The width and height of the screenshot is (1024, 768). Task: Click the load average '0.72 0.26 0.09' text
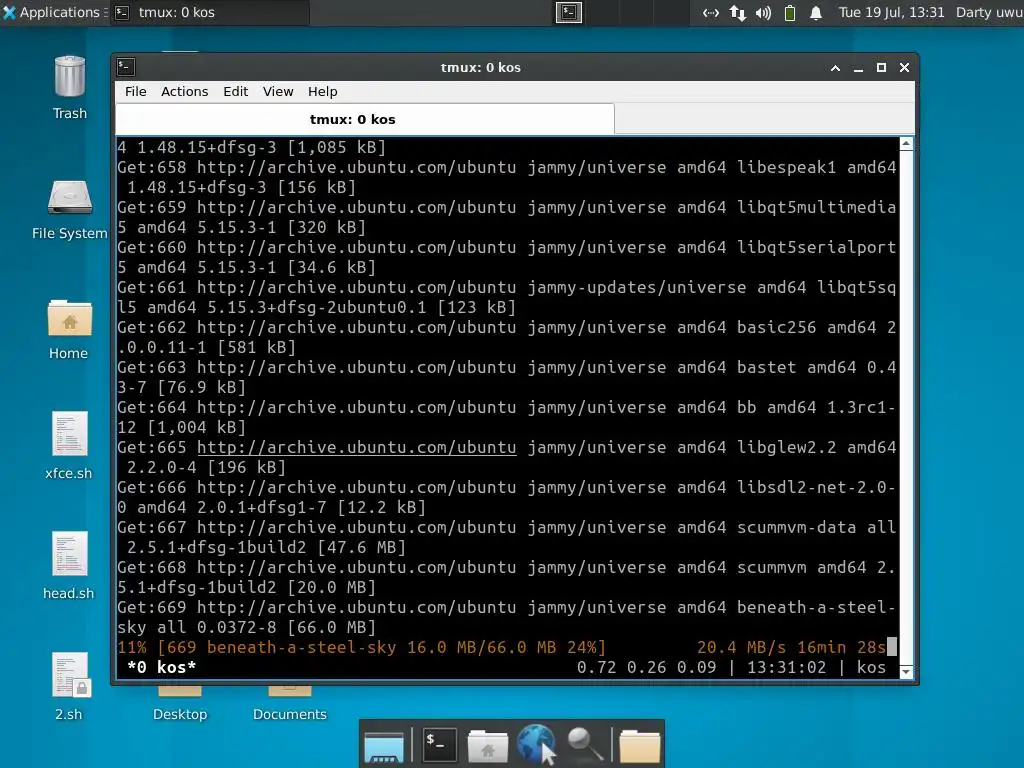tap(647, 667)
